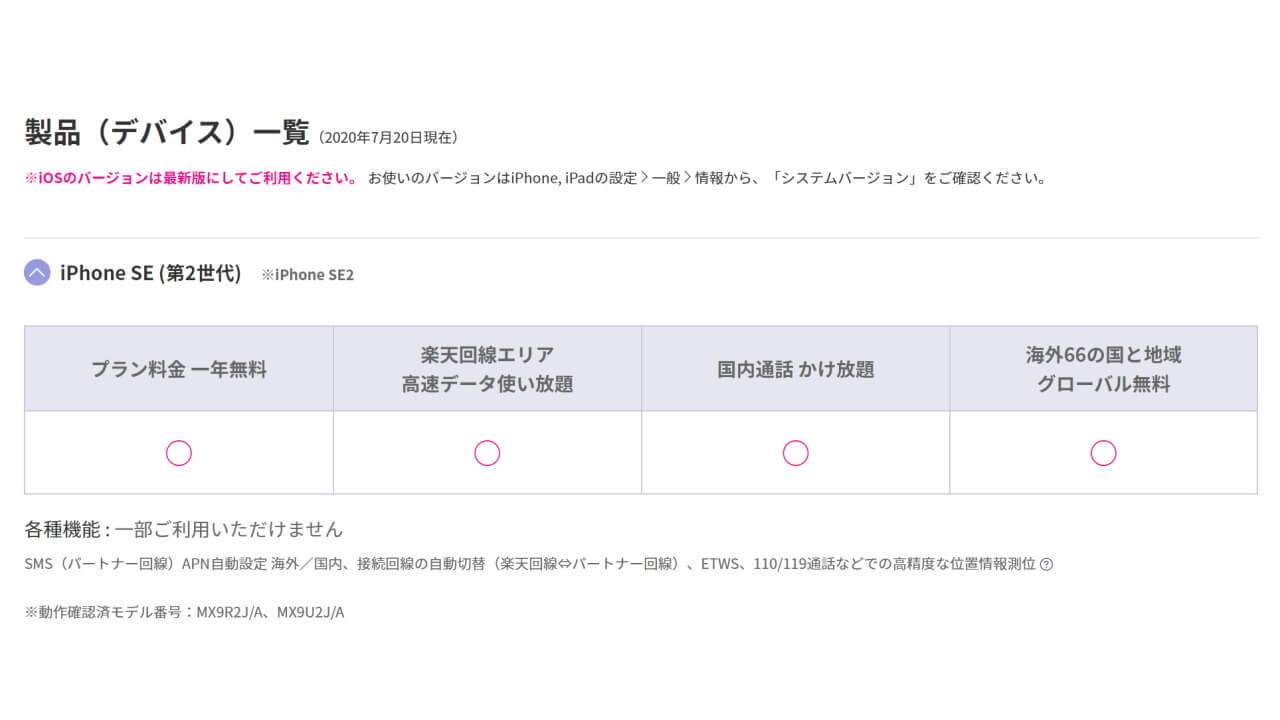Click the model number MX9R2J/A
The height and width of the screenshot is (720, 1280).
[x=233, y=612]
